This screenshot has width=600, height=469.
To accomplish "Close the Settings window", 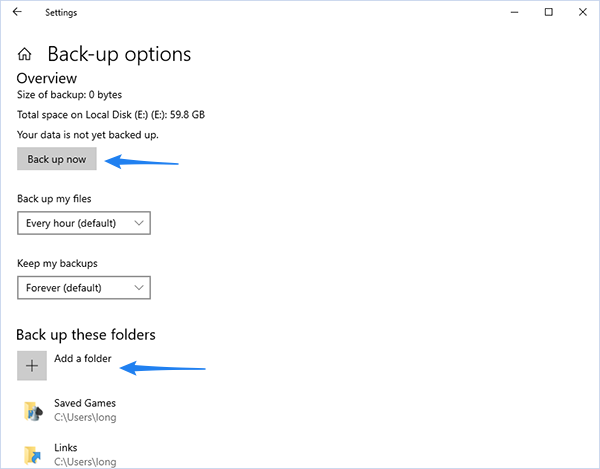I will tap(582, 12).
